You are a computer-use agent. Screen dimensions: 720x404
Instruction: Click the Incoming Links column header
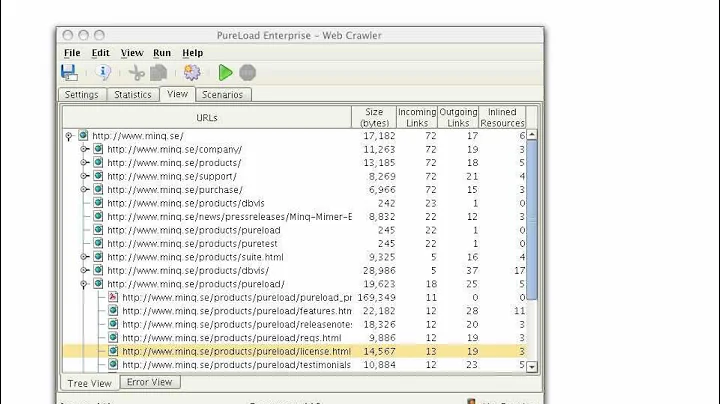(417, 118)
